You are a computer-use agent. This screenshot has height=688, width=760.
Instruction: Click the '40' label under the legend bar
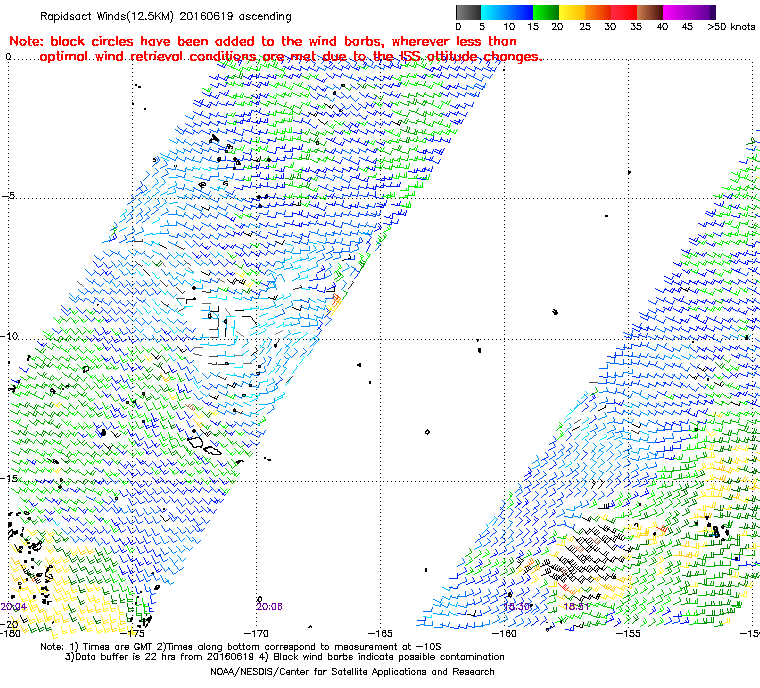[663, 27]
